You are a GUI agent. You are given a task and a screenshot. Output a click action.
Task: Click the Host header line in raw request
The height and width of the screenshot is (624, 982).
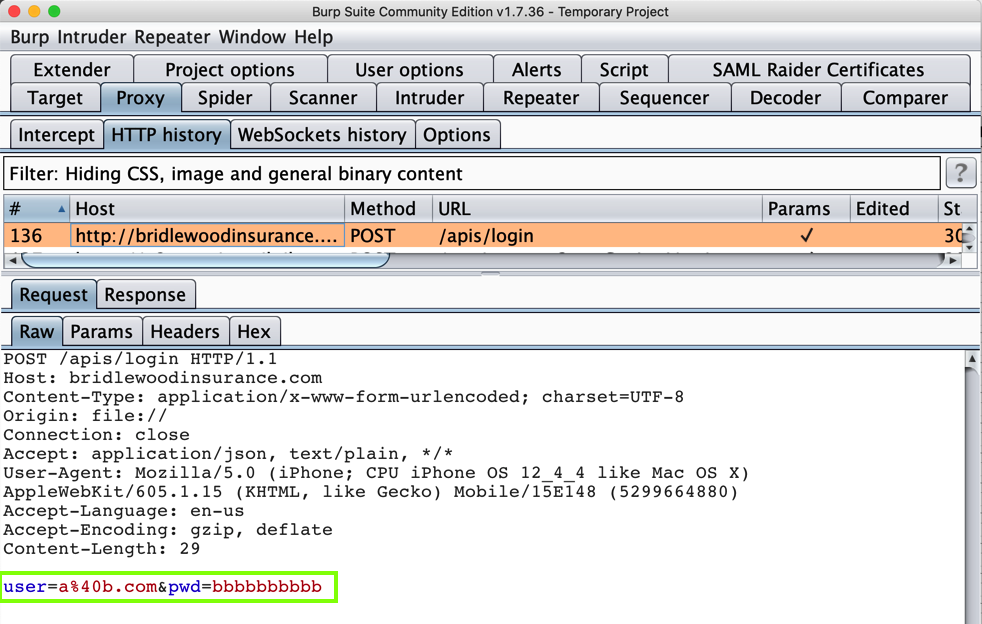[x=163, y=378]
